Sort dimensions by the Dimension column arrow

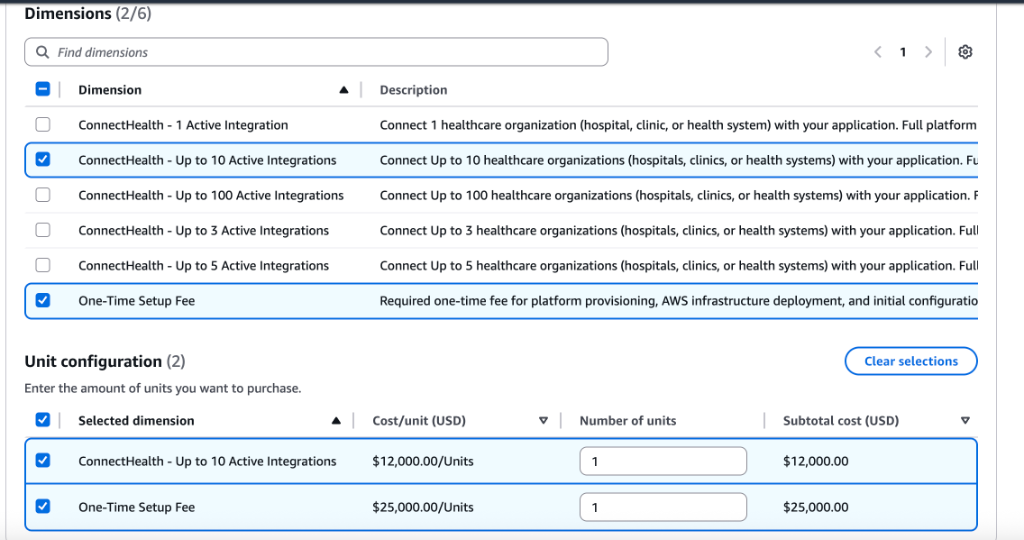click(344, 90)
